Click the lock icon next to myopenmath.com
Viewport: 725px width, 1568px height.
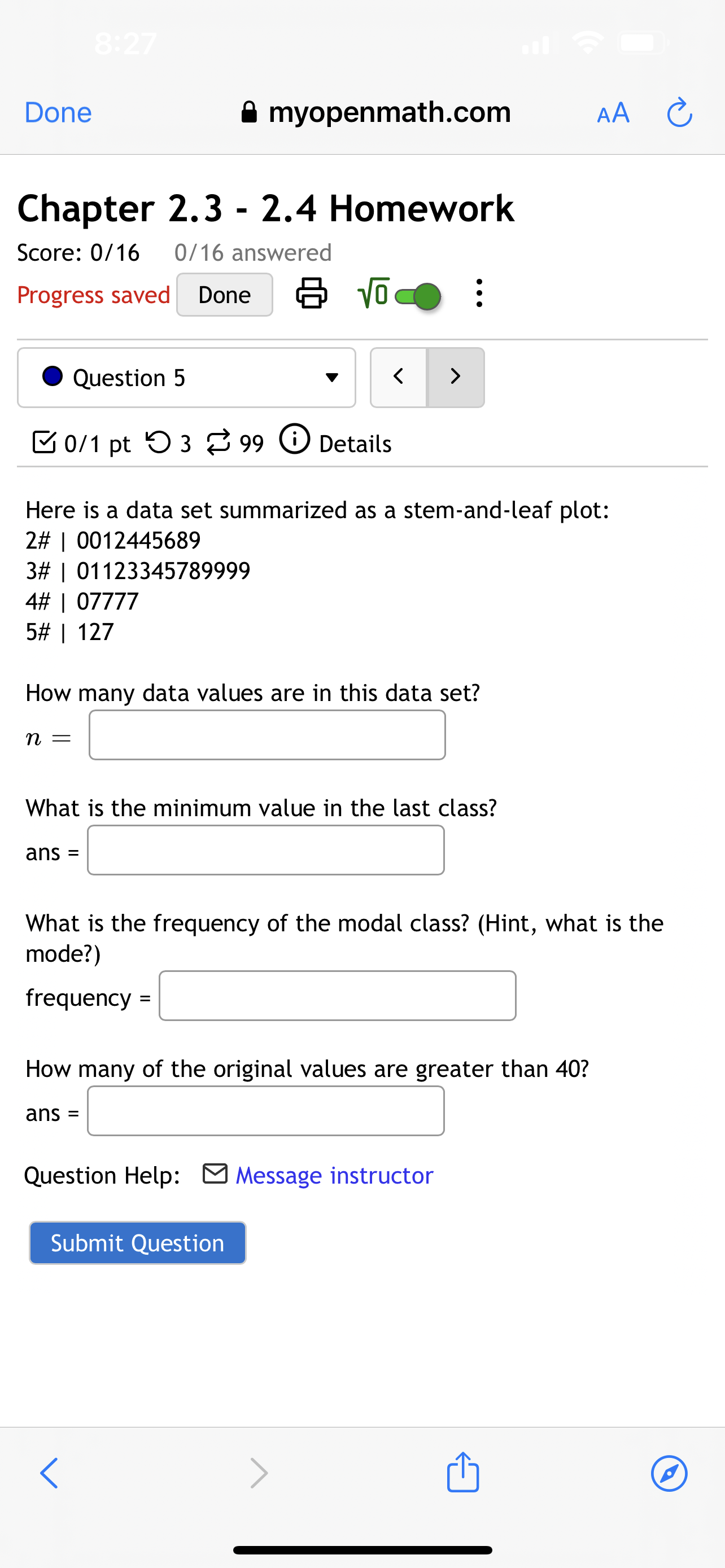249,112
